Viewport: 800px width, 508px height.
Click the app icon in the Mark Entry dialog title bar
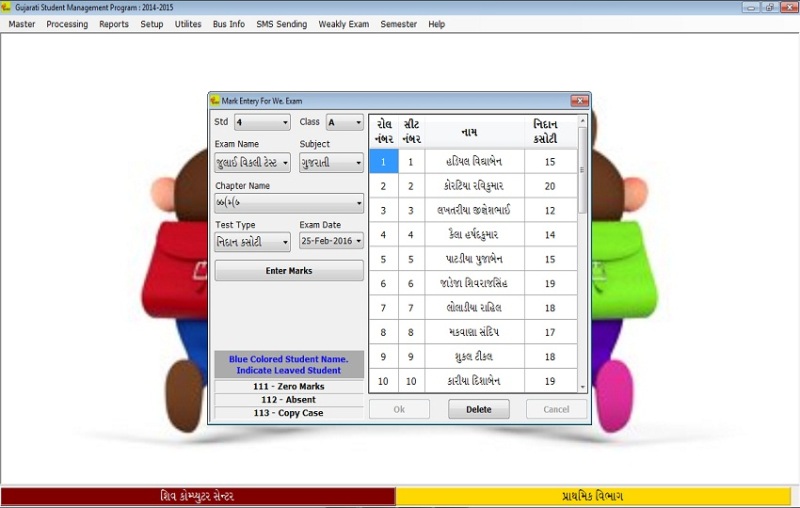[x=215, y=101]
